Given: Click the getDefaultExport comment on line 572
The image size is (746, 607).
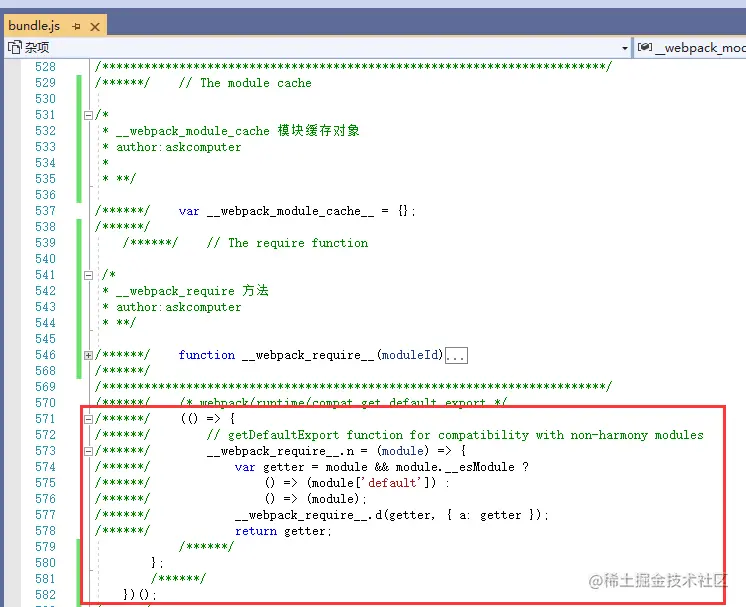Looking at the screenshot, I should 455,435.
